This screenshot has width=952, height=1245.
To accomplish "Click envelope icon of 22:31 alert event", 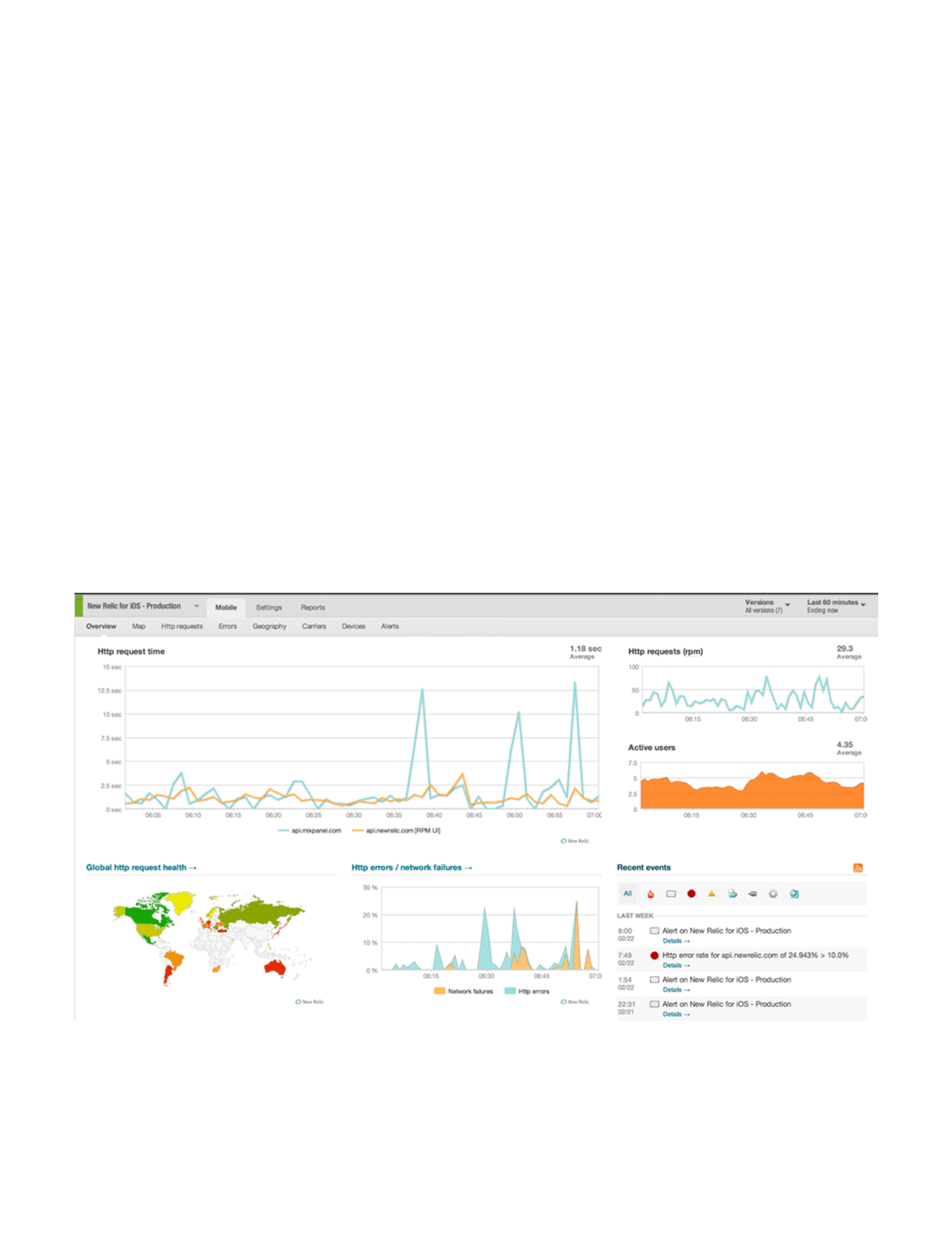I will click(654, 1004).
